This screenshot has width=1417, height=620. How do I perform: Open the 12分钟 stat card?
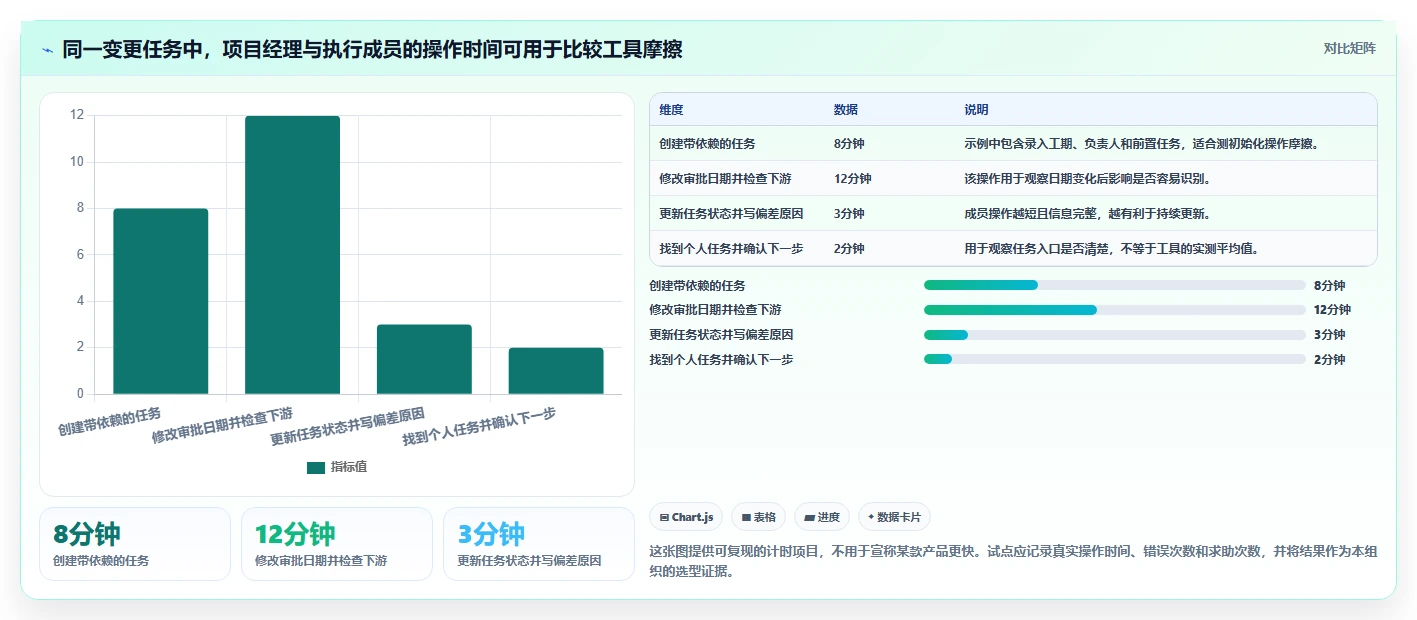337,544
